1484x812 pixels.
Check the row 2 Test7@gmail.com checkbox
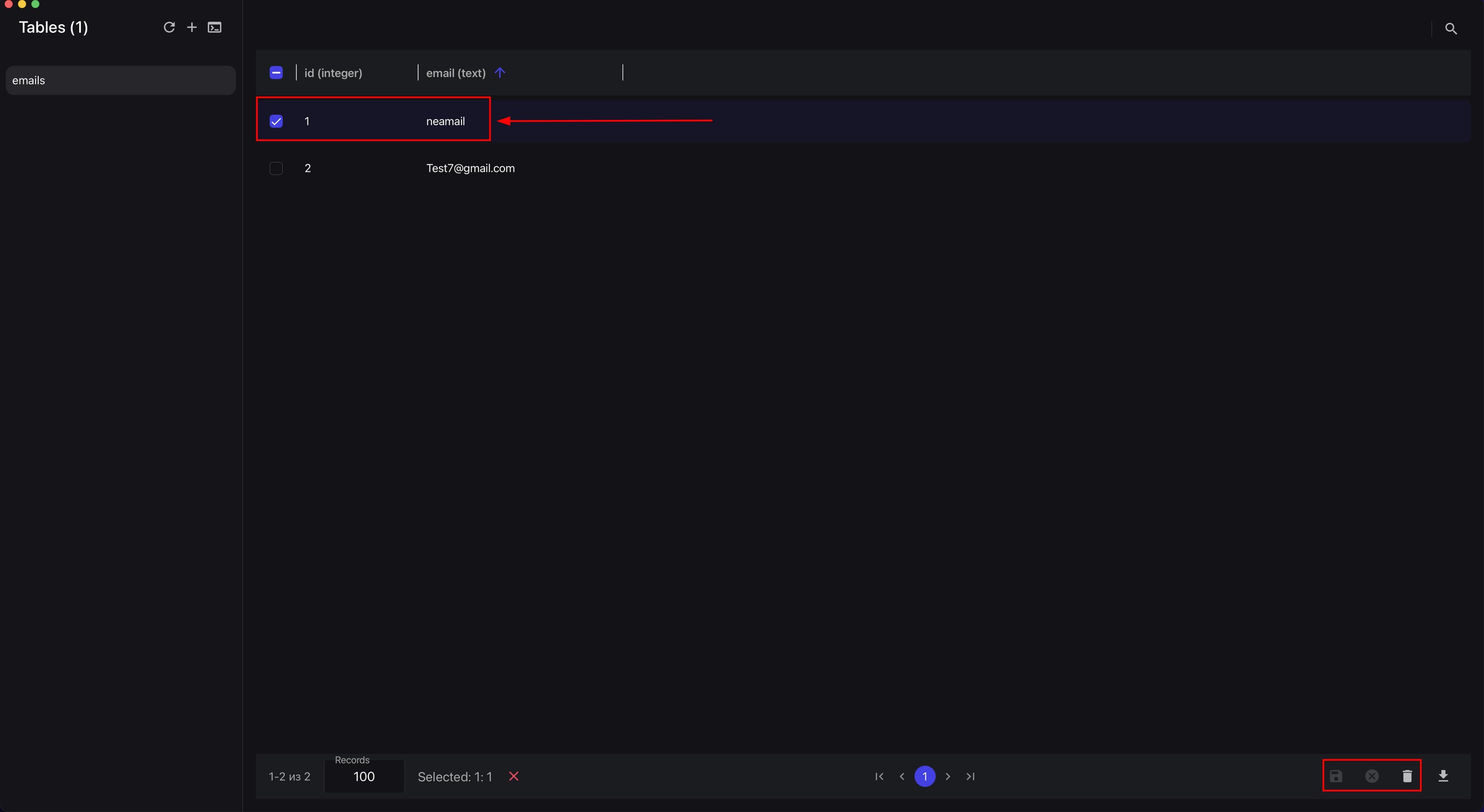[276, 168]
